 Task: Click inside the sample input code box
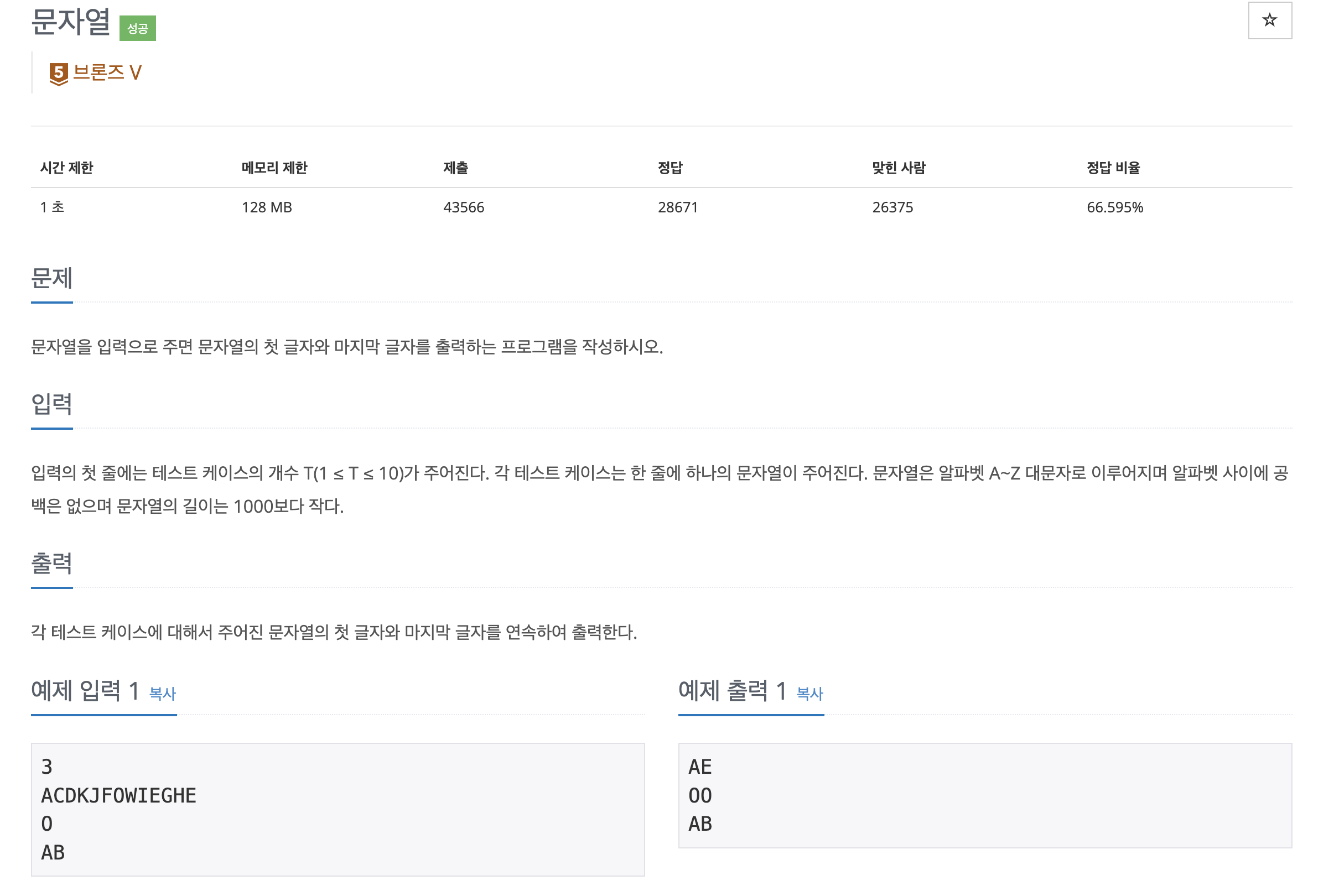[x=337, y=809]
